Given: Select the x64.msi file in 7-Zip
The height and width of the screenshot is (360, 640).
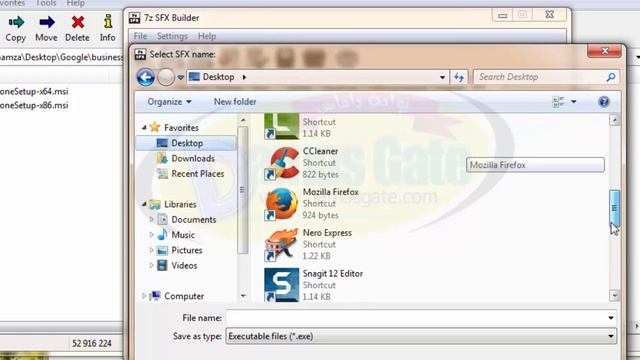Looking at the screenshot, I should click(34, 91).
